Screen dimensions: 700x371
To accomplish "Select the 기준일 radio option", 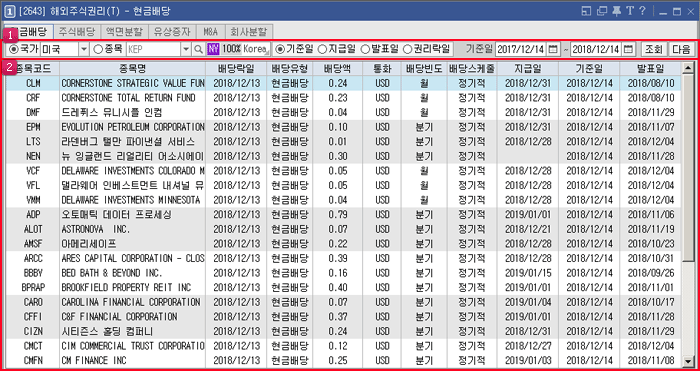I will [x=280, y=49].
